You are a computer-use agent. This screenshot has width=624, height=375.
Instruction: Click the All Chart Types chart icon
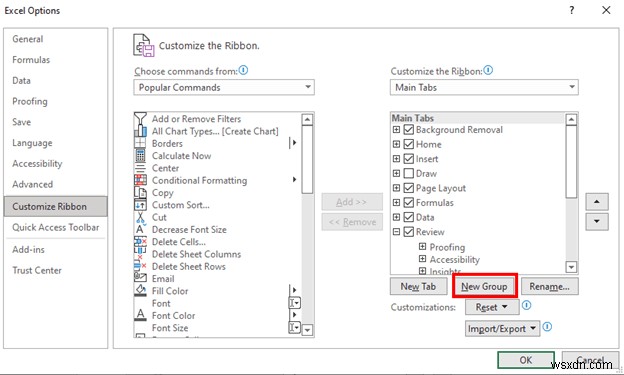click(x=140, y=131)
